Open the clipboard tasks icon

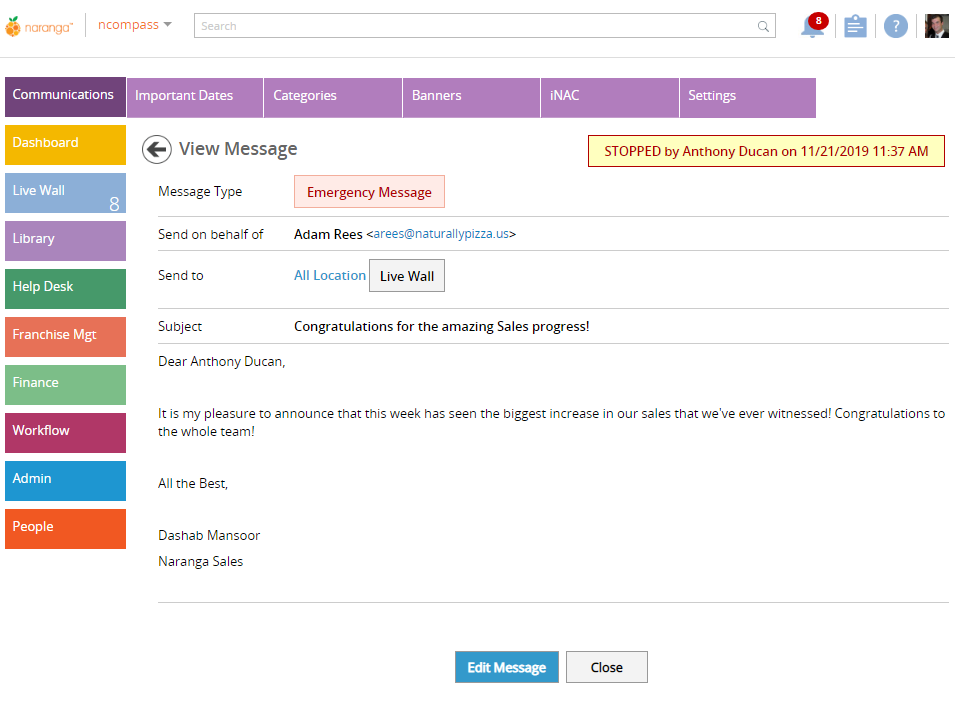coord(855,26)
